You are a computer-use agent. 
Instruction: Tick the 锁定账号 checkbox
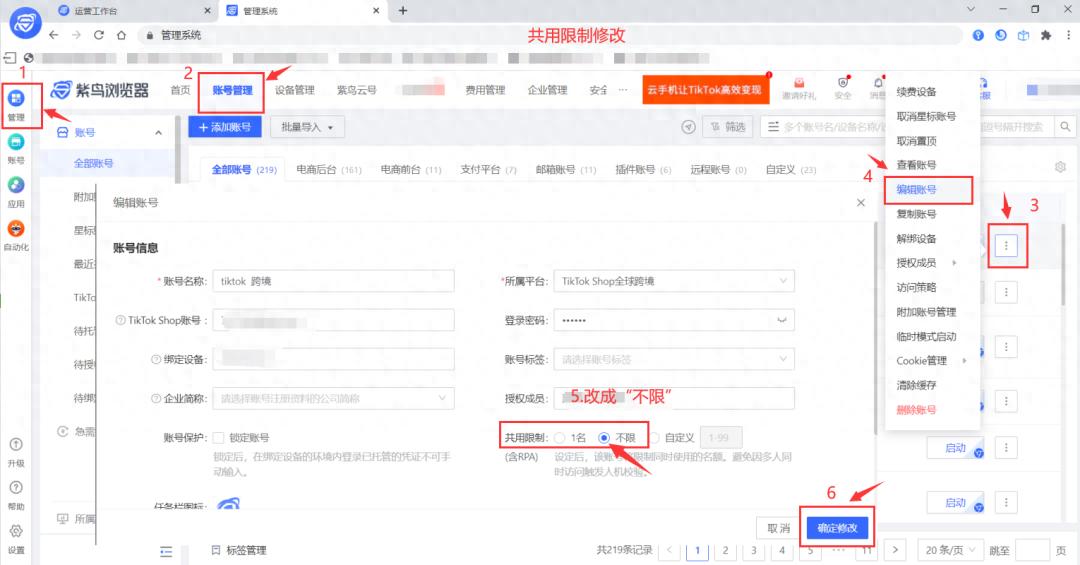(218, 438)
